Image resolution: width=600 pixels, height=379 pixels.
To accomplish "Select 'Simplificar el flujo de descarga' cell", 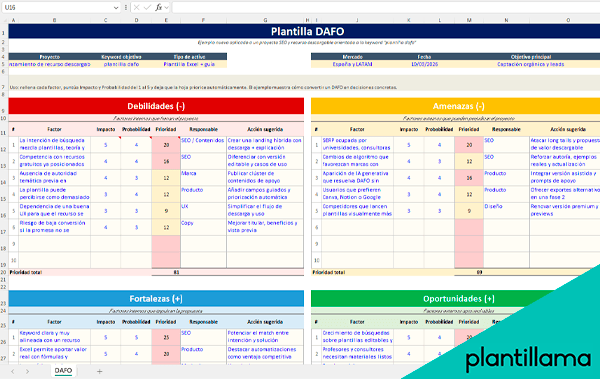I will pos(265,211).
